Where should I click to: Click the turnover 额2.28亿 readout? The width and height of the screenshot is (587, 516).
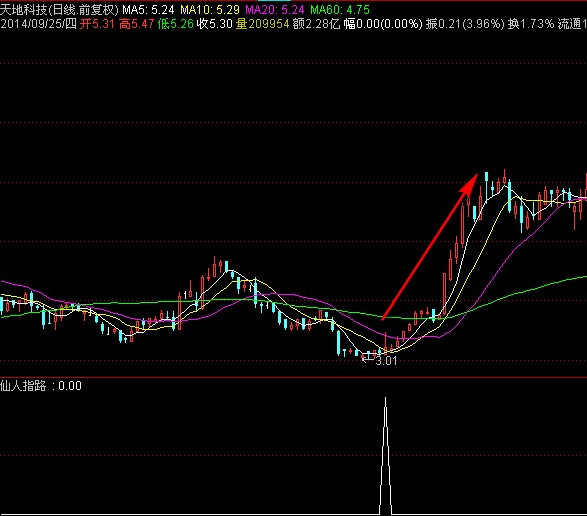[x=316, y=24]
